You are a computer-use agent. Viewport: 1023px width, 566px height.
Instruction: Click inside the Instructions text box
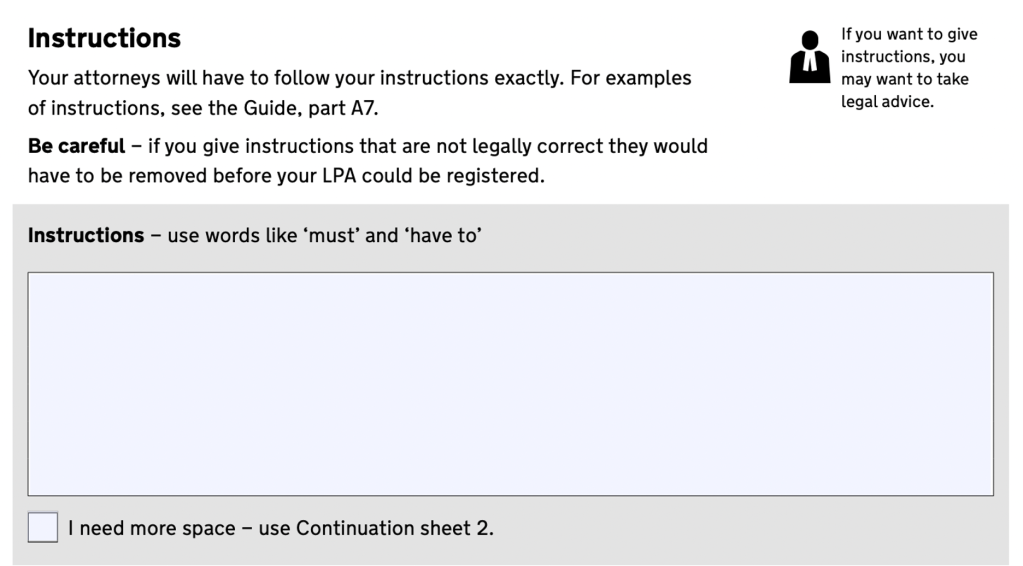click(x=510, y=383)
